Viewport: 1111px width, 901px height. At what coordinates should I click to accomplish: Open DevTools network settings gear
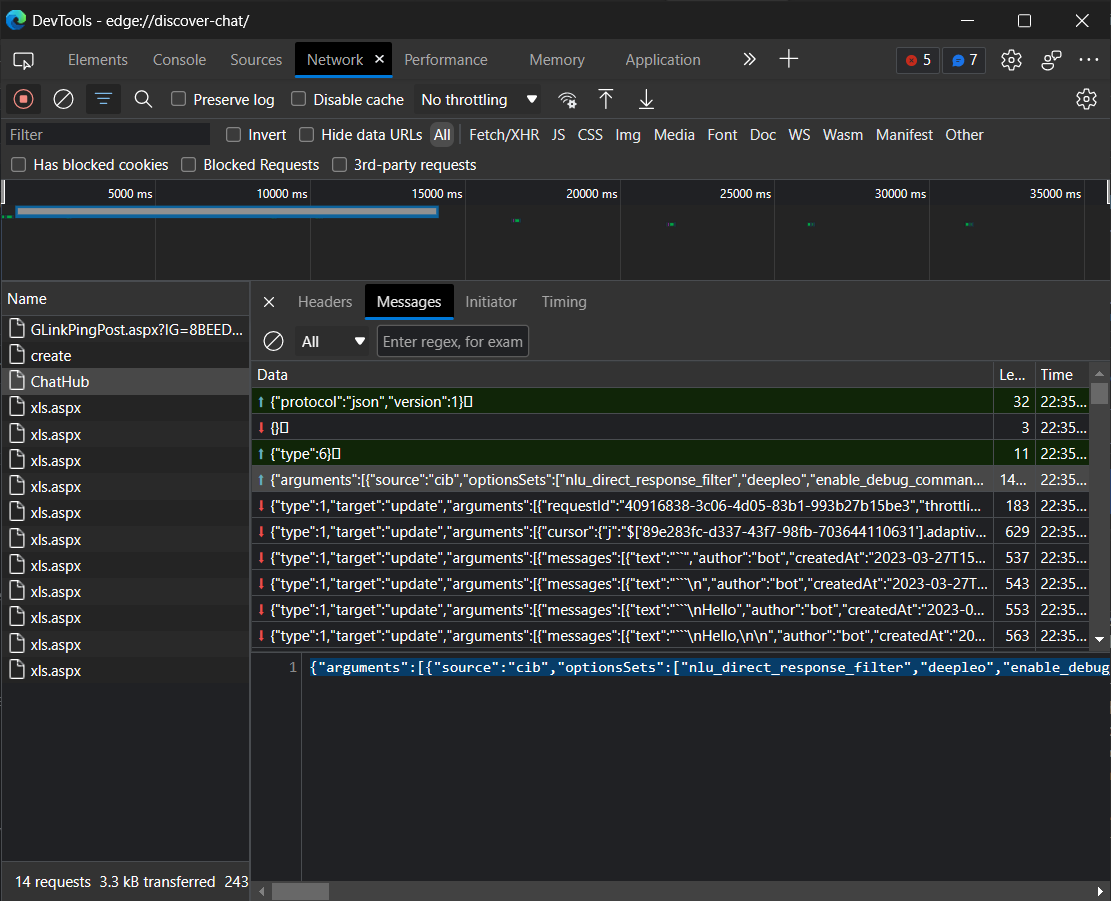click(x=1086, y=99)
